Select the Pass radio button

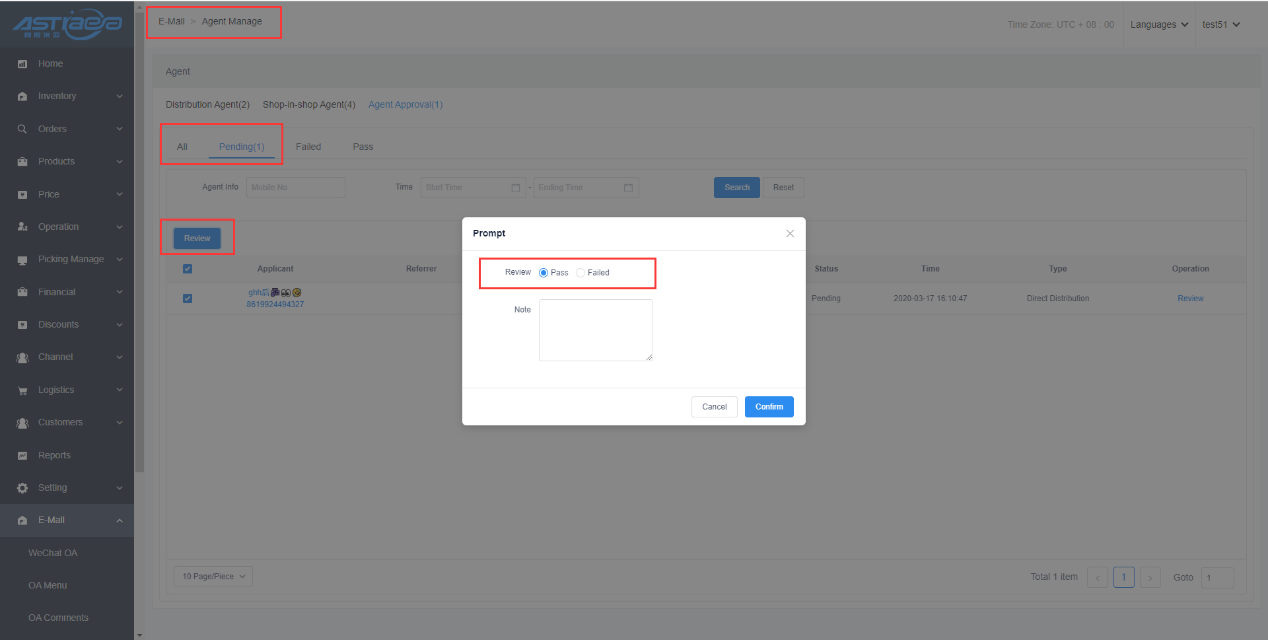544,273
